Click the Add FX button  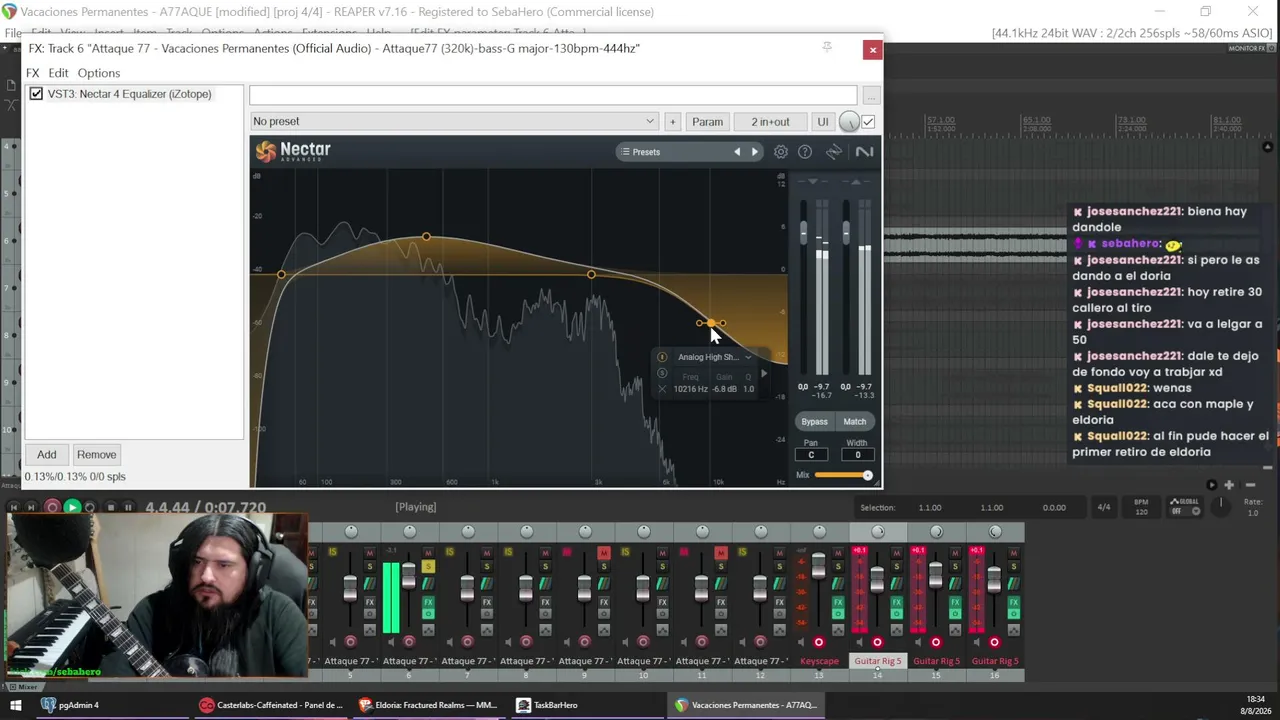pyautogui.click(x=47, y=454)
